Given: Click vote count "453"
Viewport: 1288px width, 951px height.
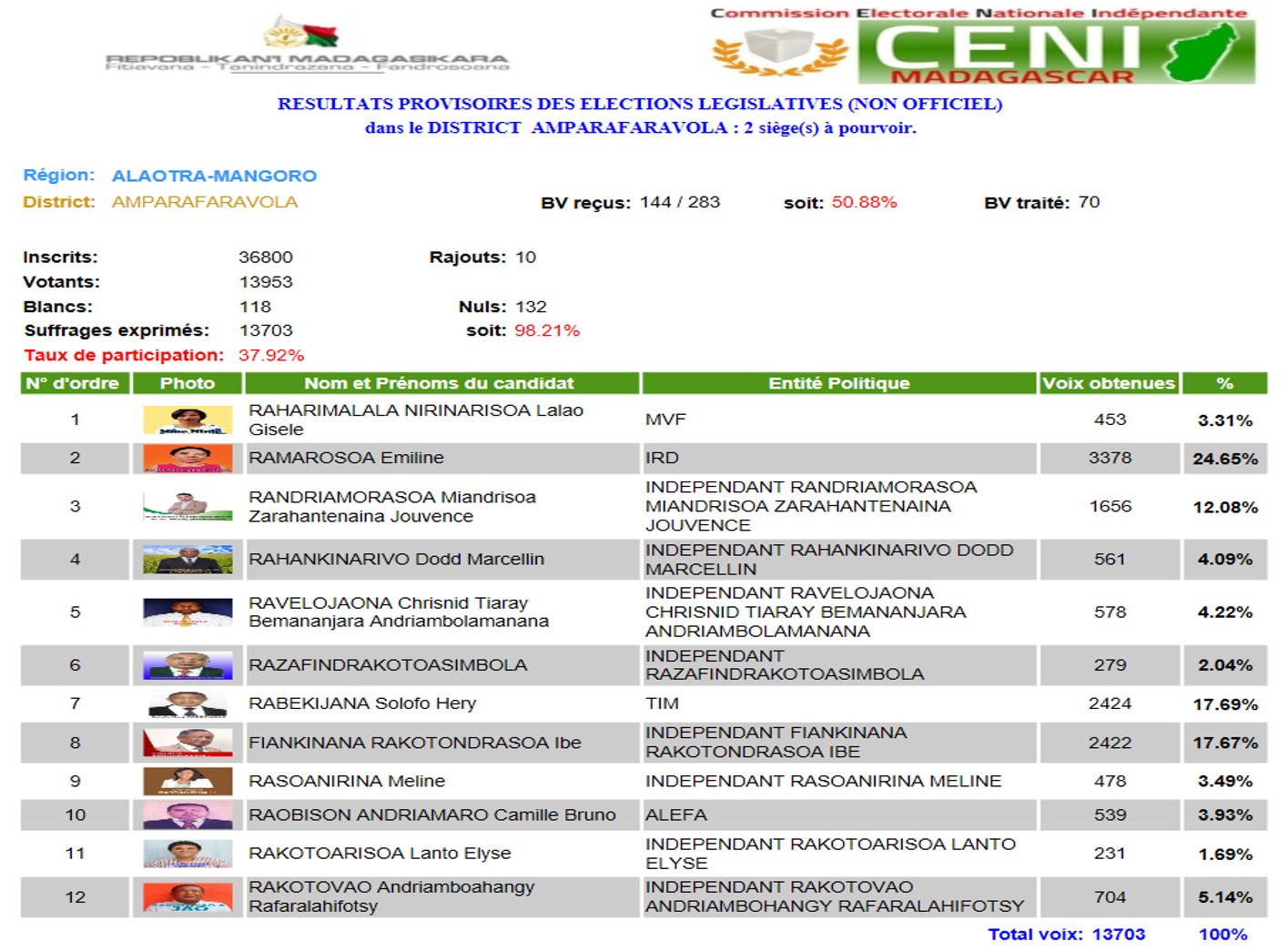Looking at the screenshot, I should click(x=1110, y=420).
